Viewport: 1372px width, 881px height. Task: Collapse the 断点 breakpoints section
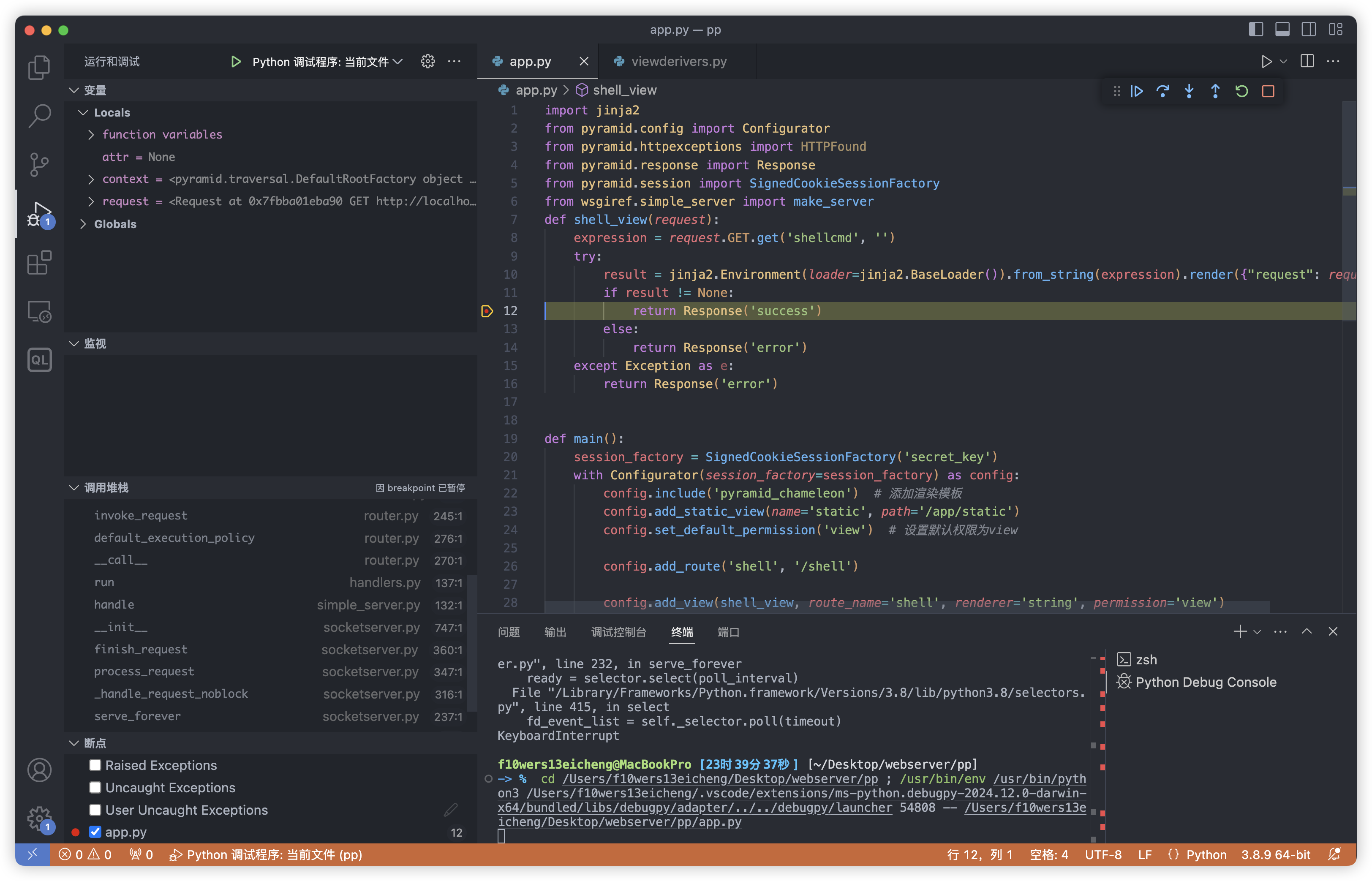(74, 743)
